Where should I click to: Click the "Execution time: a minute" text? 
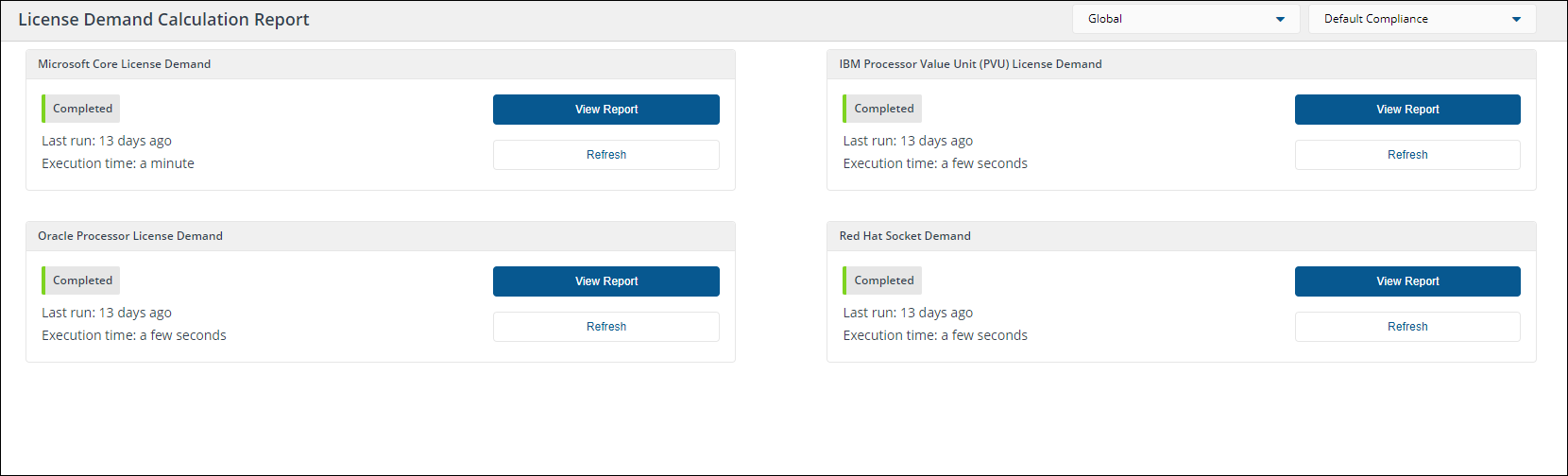(x=118, y=163)
